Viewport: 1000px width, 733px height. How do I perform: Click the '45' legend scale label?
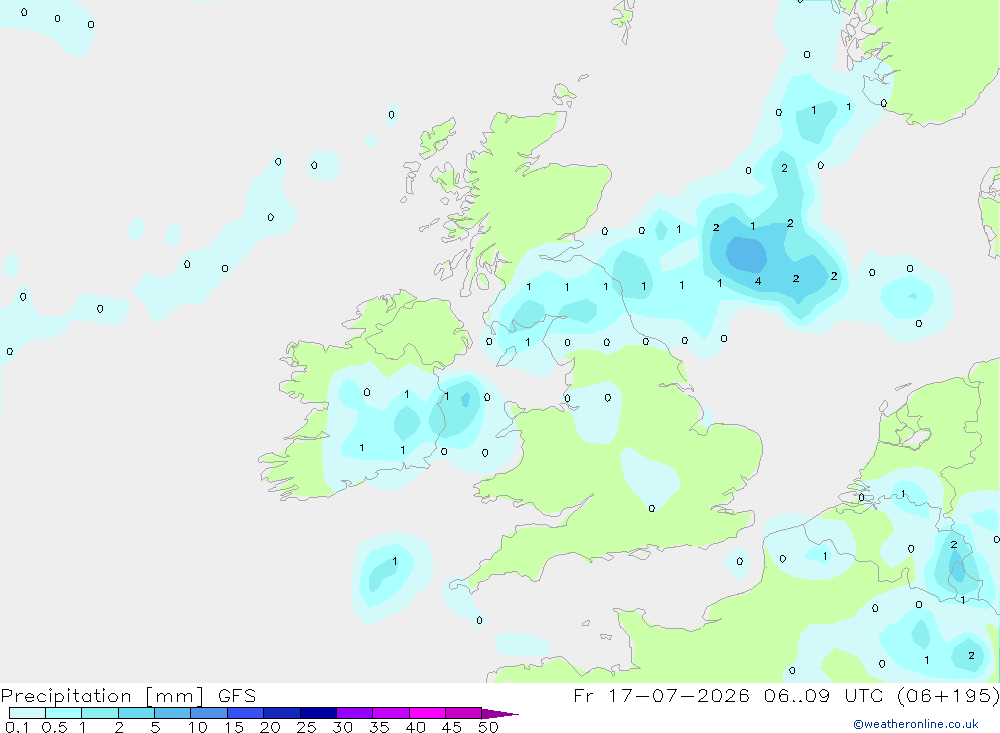tap(452, 727)
